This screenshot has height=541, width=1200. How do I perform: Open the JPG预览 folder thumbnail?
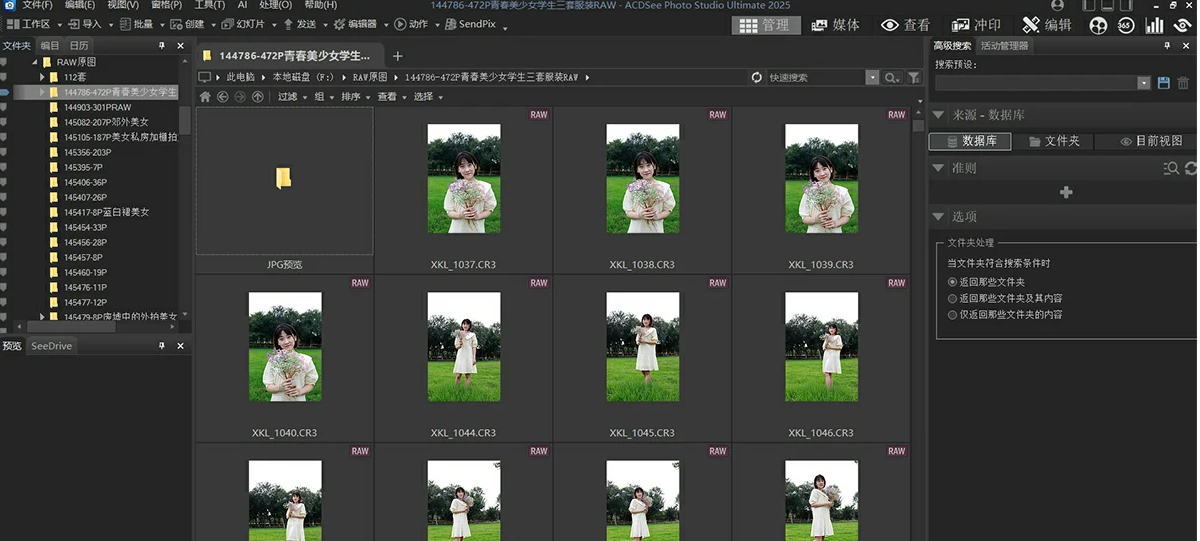coord(284,181)
